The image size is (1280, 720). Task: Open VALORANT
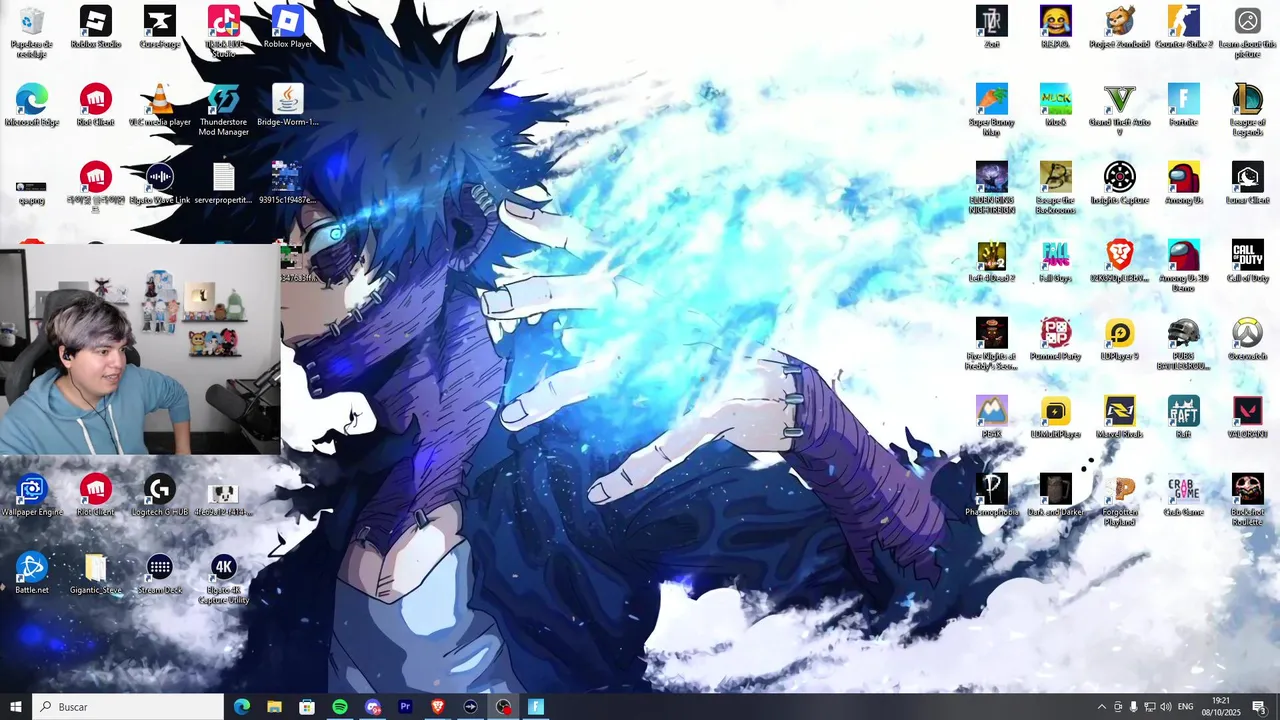coord(1248,417)
